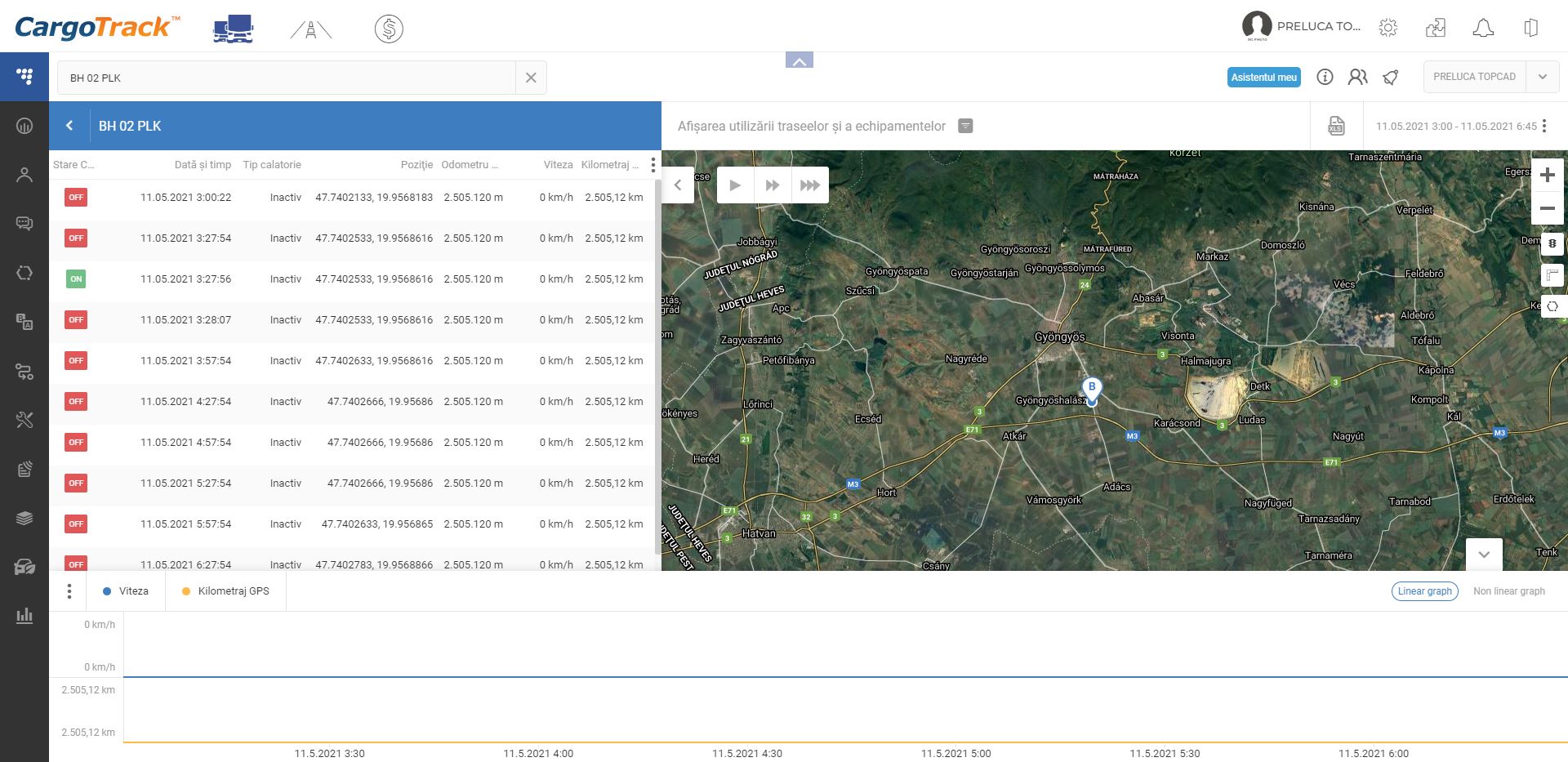Open the road routes module icon

point(310,29)
